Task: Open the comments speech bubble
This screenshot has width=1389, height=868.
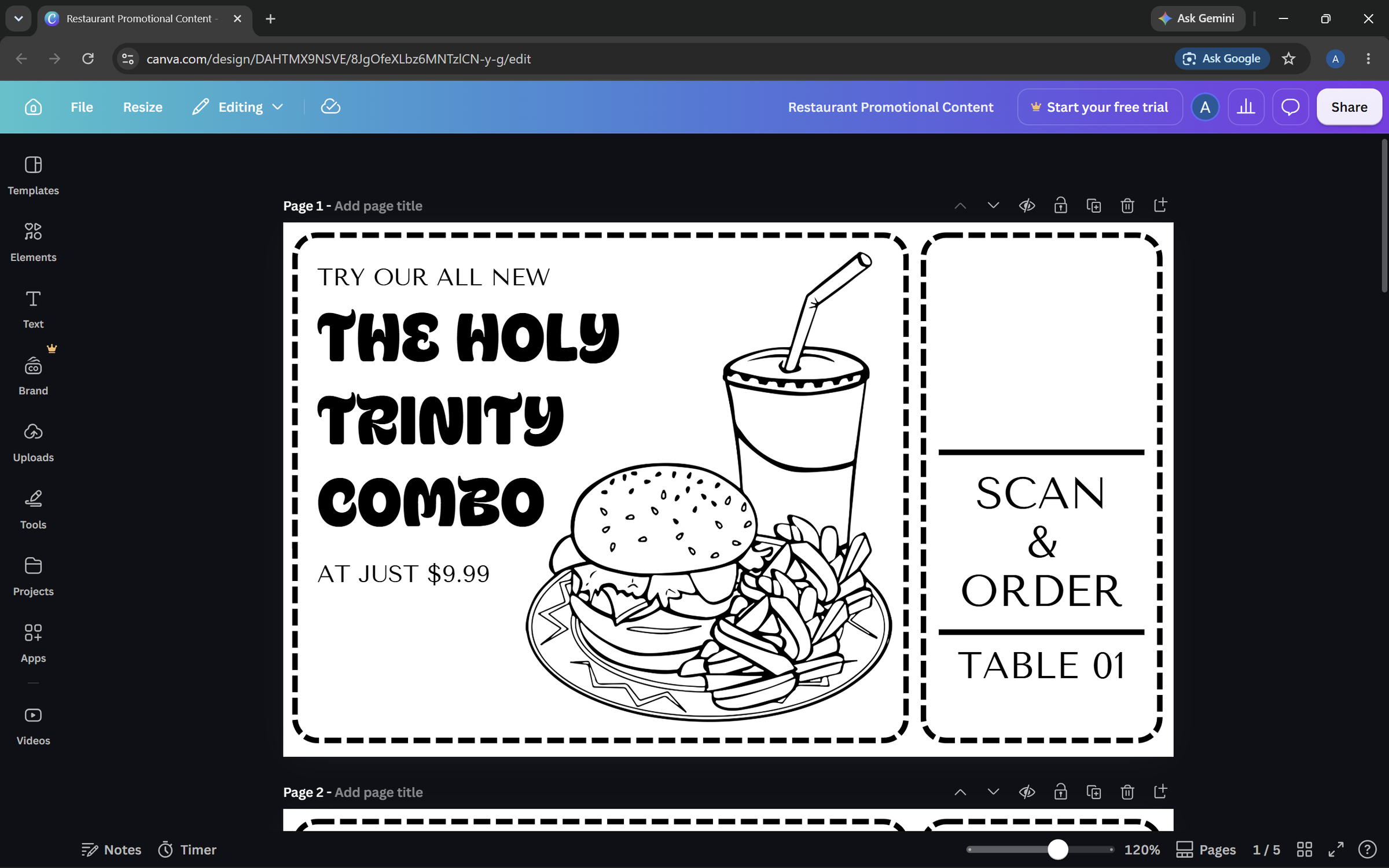Action: pos(1290,107)
